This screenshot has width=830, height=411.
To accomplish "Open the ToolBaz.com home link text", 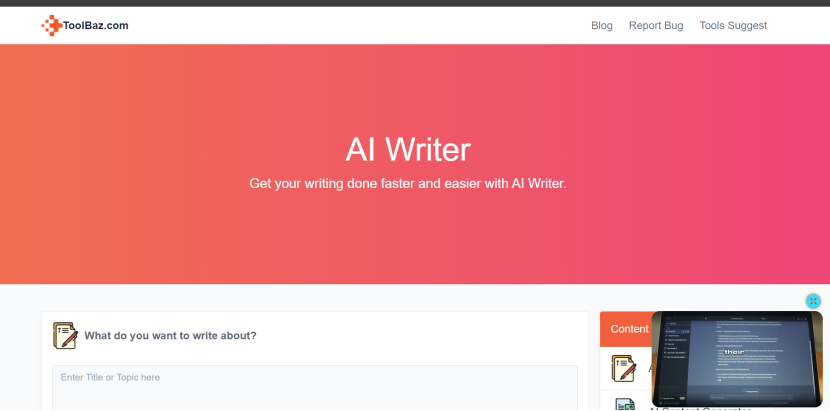I will click(96, 25).
